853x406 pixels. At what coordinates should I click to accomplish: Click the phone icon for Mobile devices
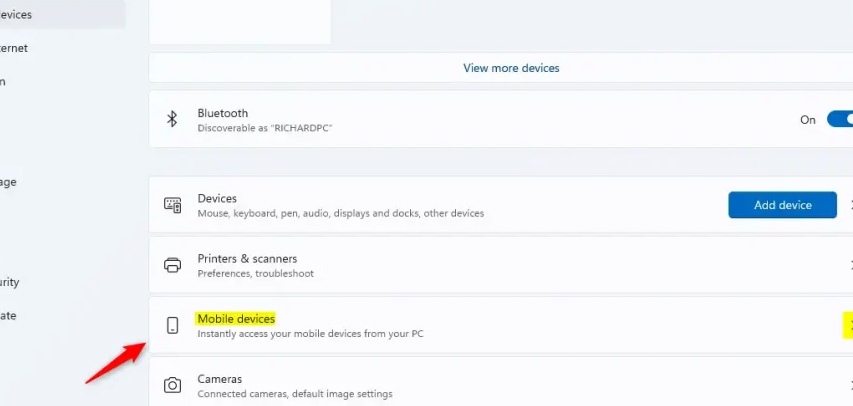coord(172,325)
